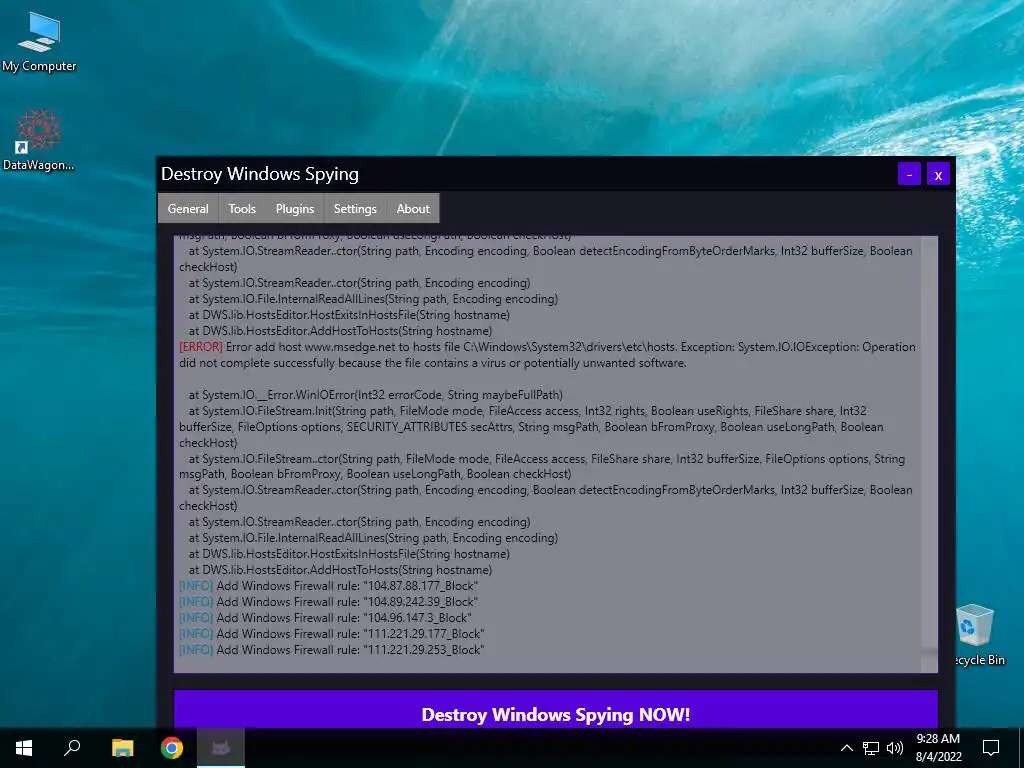
Task: Click the Destroy Windows Spying title text
Action: [260, 174]
